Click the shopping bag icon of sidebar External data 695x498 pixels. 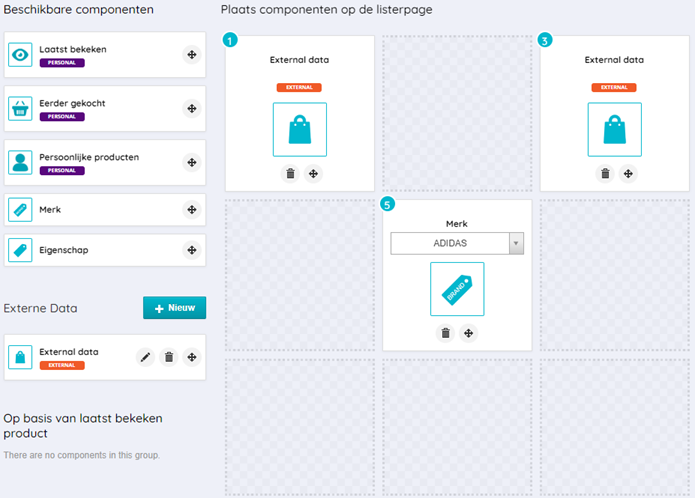[x=20, y=357]
